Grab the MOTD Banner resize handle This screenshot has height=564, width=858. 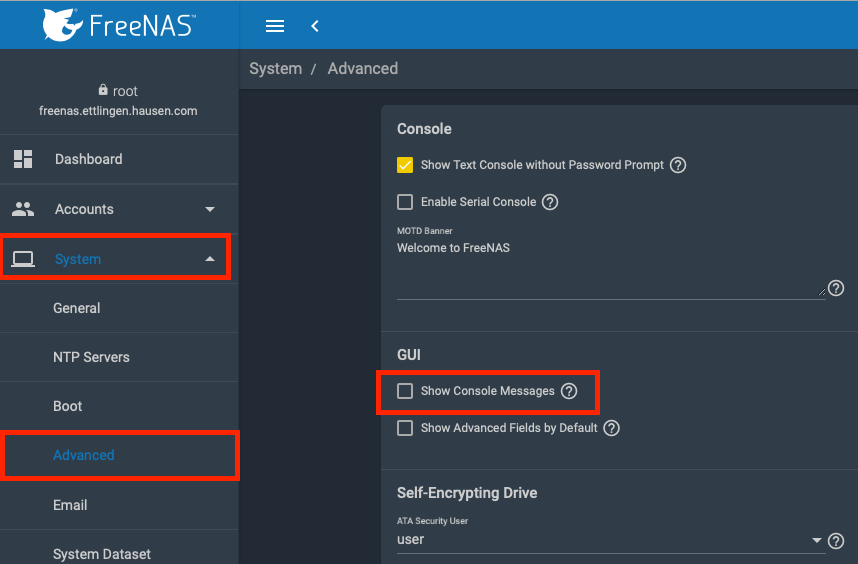coord(821,292)
